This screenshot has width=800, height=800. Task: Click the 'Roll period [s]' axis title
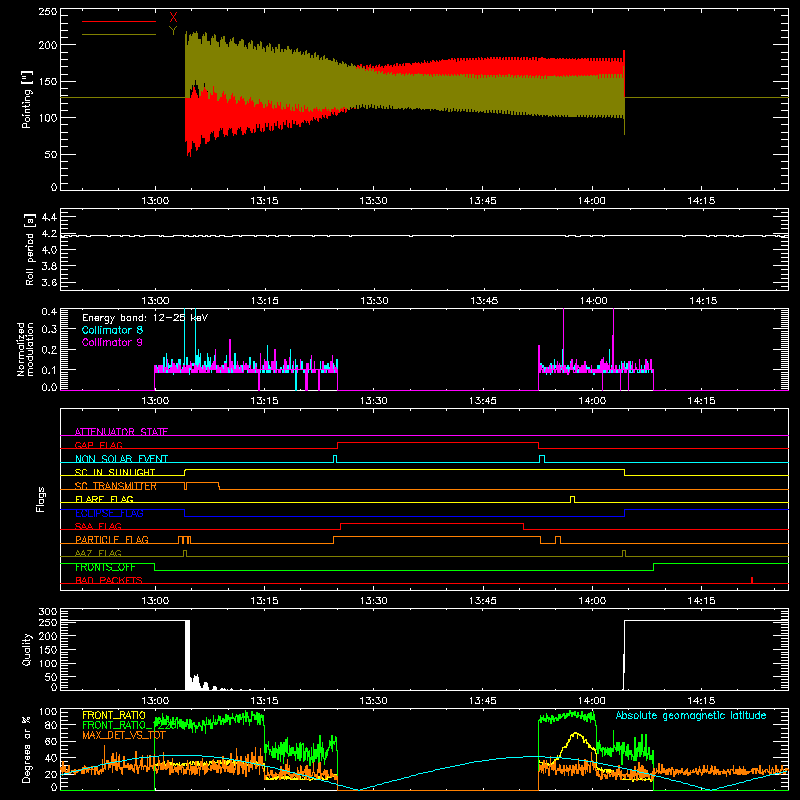point(30,249)
